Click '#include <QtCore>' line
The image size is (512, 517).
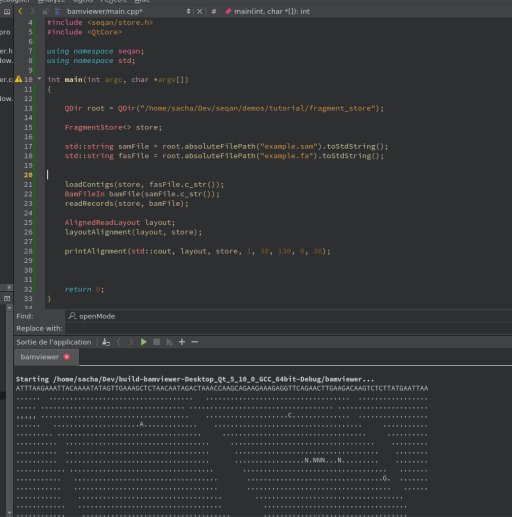pos(85,32)
